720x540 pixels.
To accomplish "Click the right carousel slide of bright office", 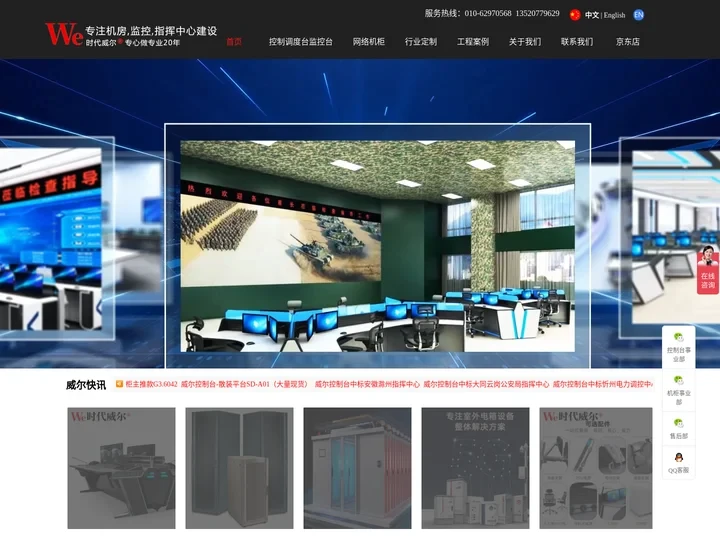I will click(676, 237).
